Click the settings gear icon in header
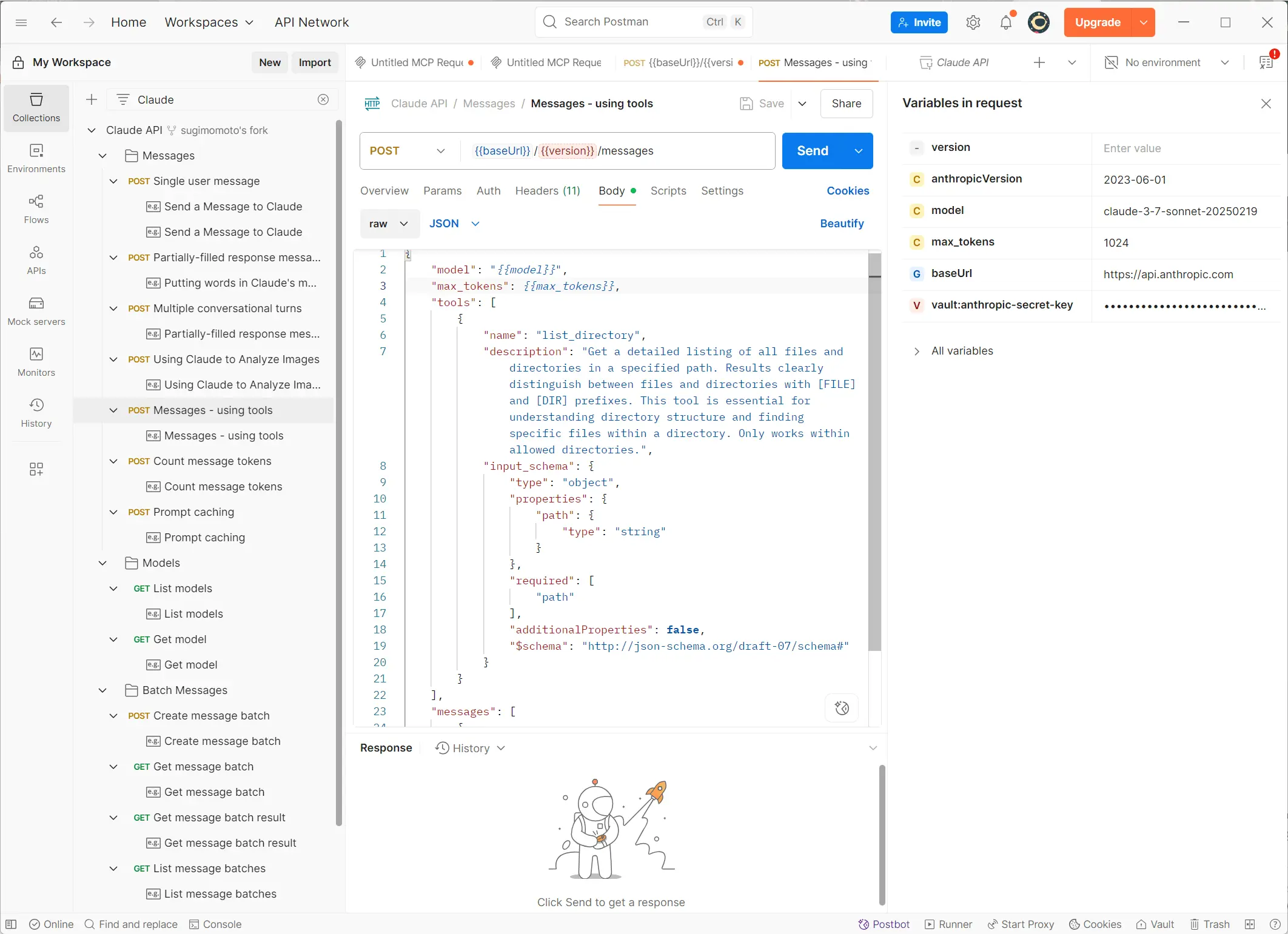 coord(973,22)
